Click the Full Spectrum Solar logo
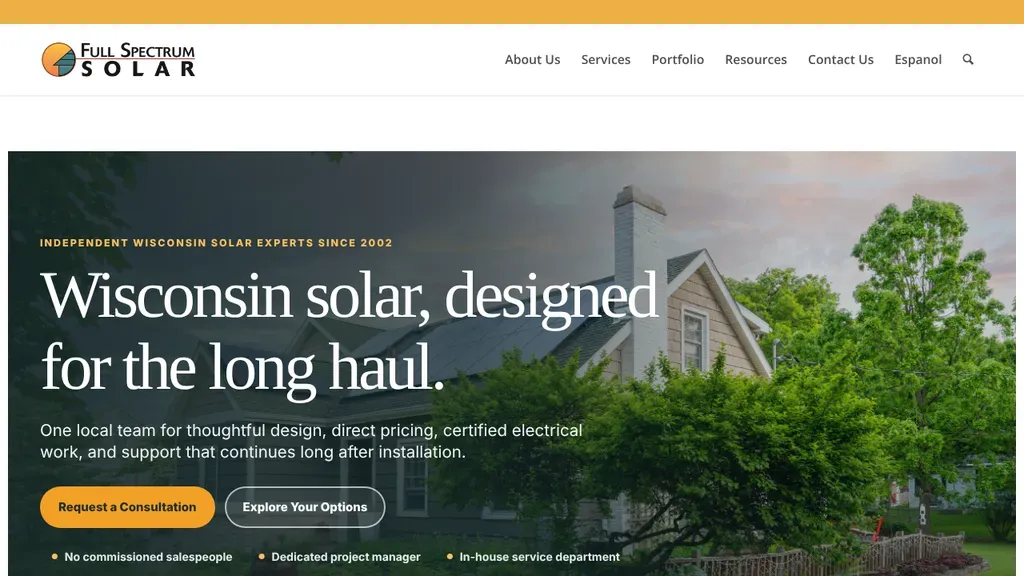The width and height of the screenshot is (1024, 576). (118, 59)
